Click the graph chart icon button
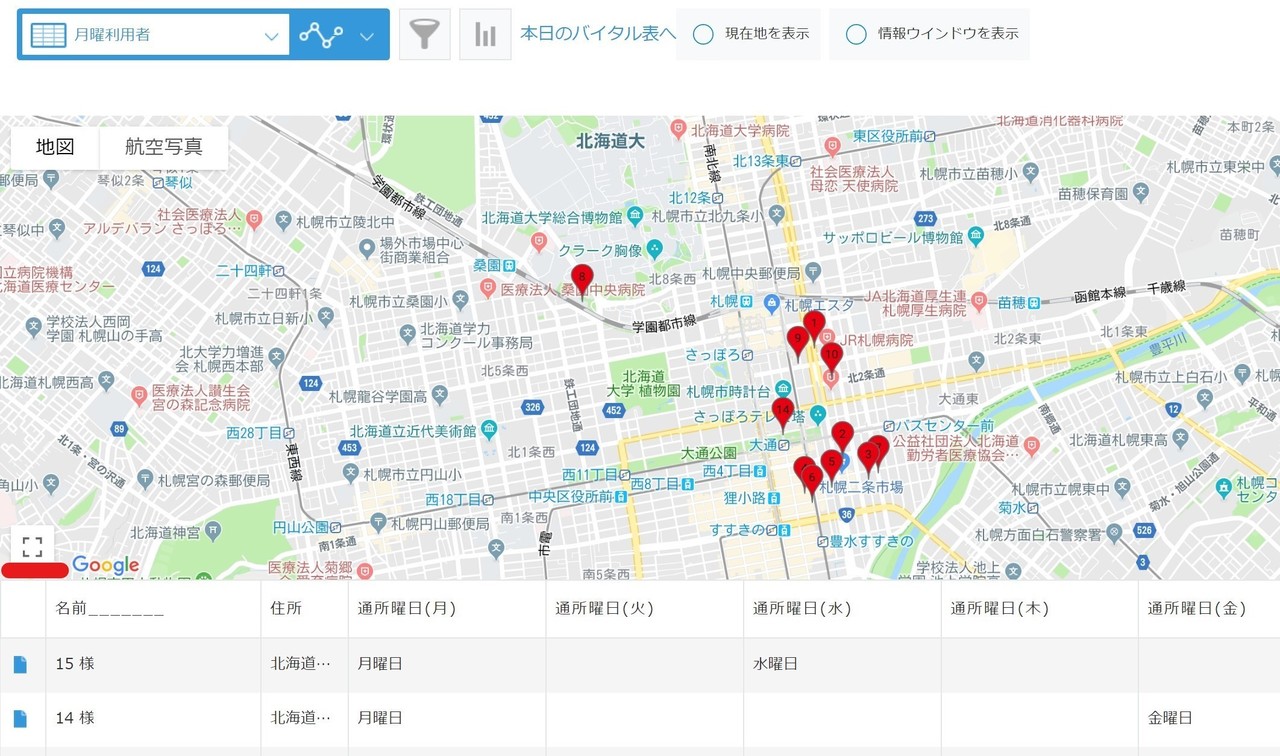This screenshot has width=1280, height=756. [x=321, y=35]
